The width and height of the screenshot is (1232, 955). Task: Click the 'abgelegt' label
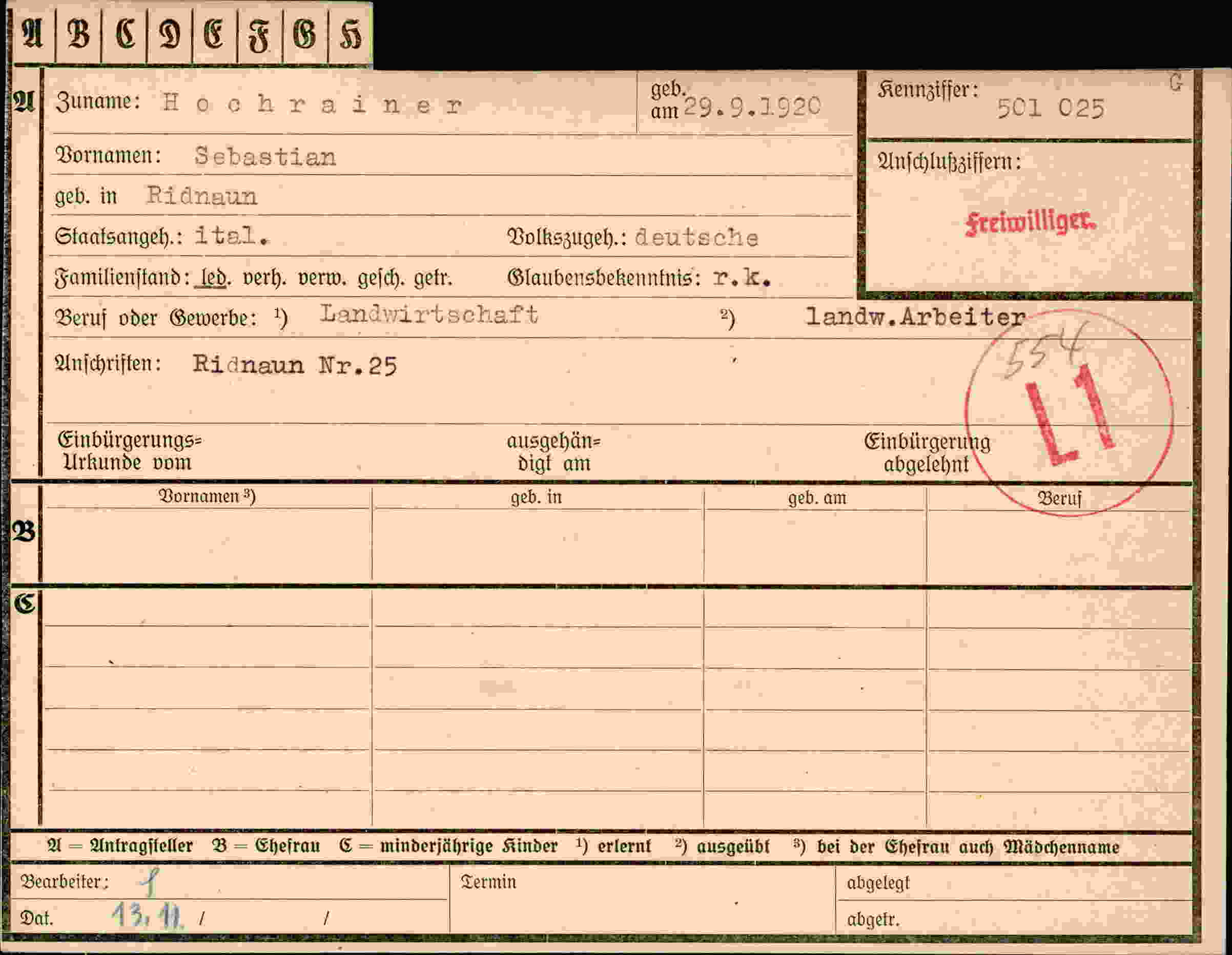click(878, 883)
